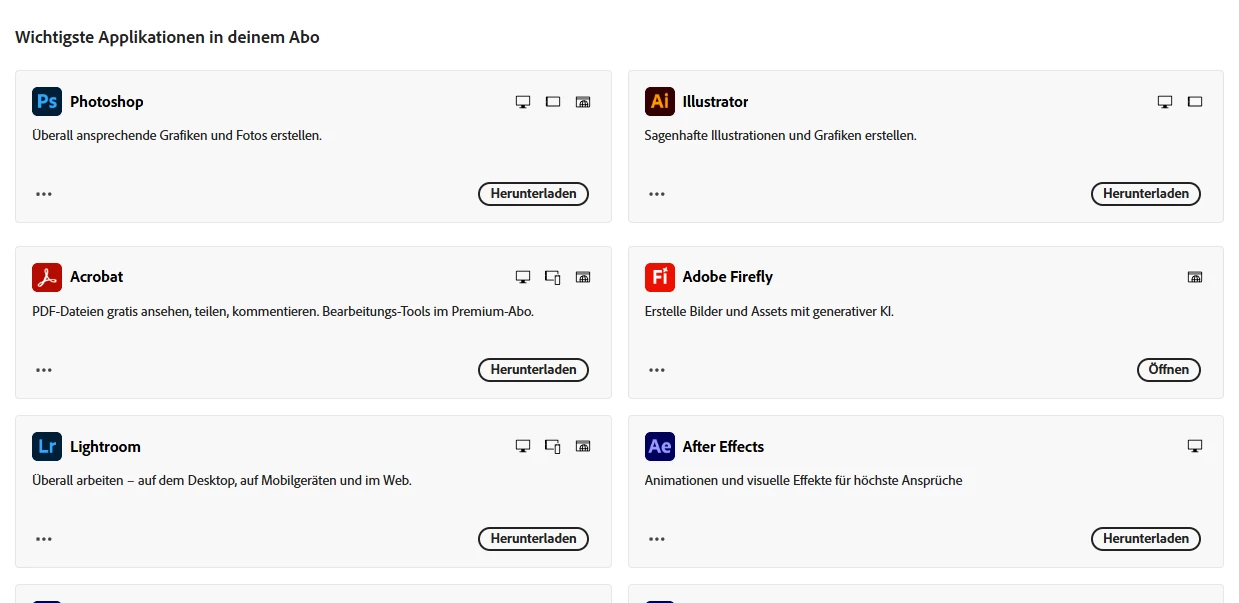1239x603 pixels.
Task: Click the Adobe Firefly title text
Action: (x=728, y=277)
